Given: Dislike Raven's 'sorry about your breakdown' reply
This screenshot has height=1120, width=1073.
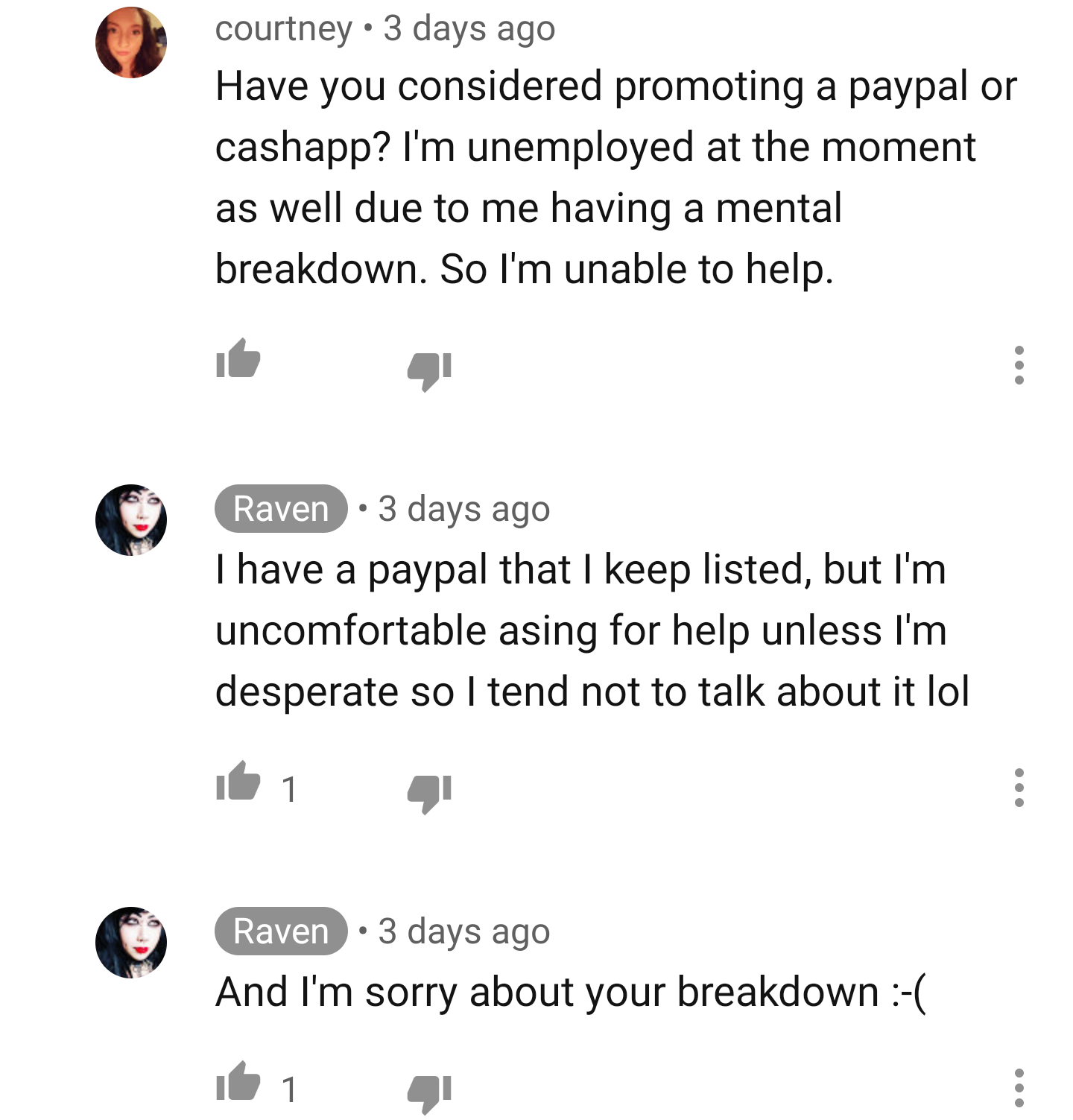Looking at the screenshot, I should [x=429, y=1093].
